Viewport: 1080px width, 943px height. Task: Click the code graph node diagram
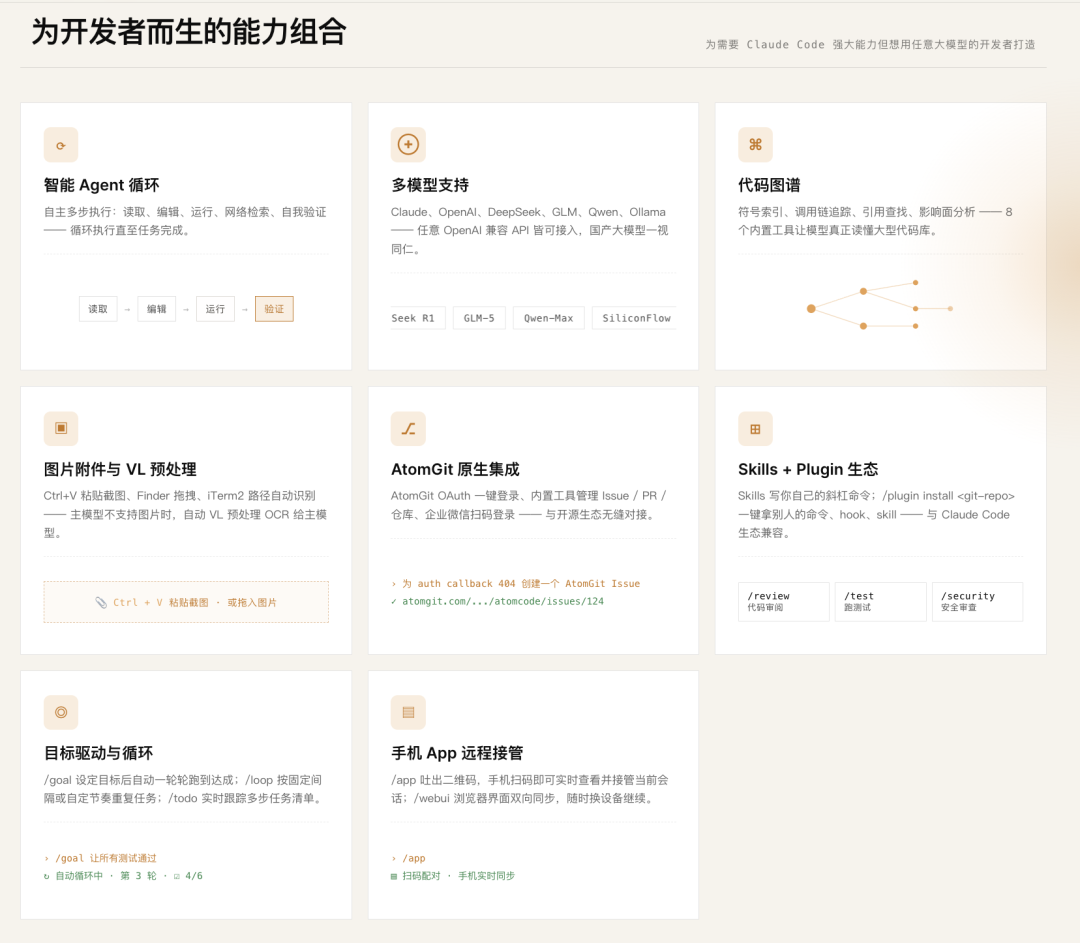coord(880,304)
